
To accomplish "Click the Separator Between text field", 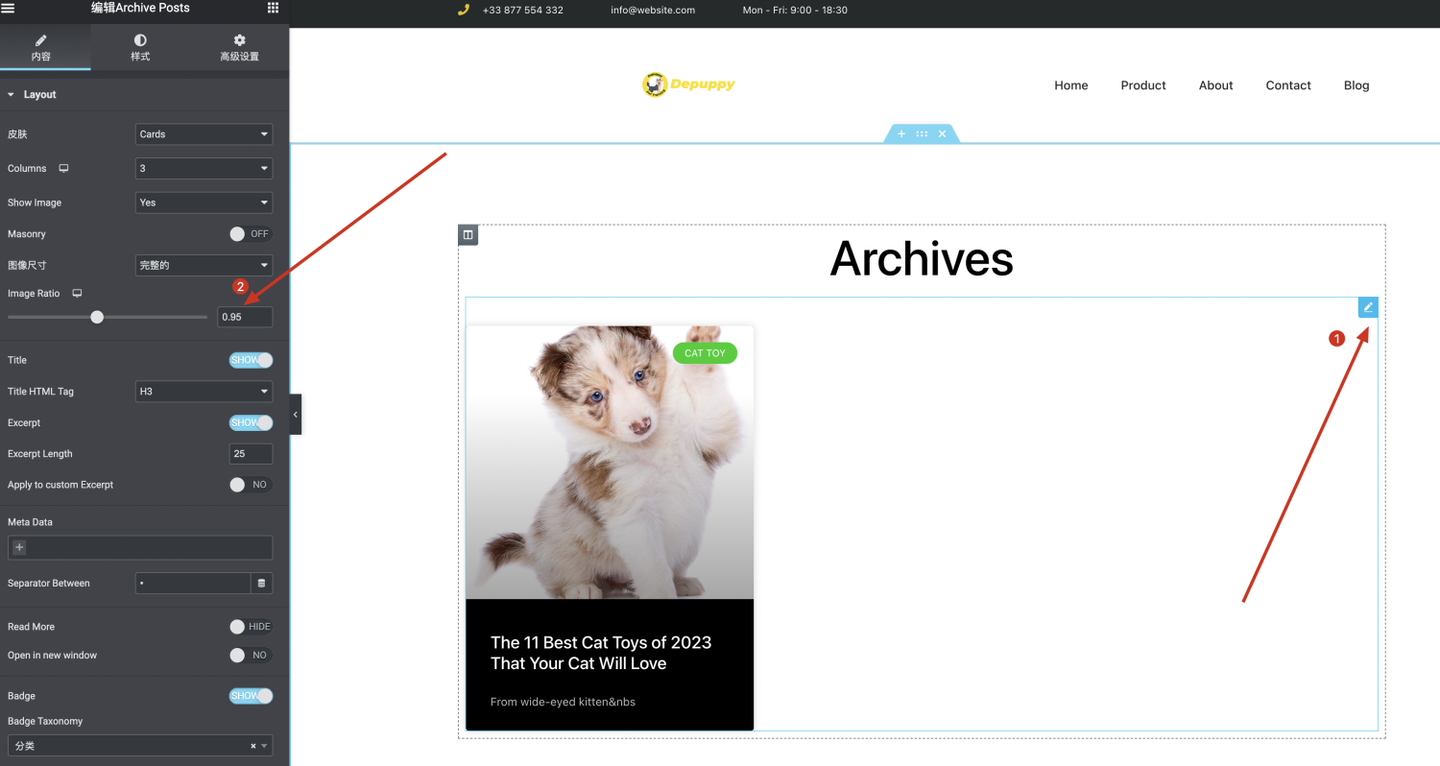I will pyautogui.click(x=193, y=583).
